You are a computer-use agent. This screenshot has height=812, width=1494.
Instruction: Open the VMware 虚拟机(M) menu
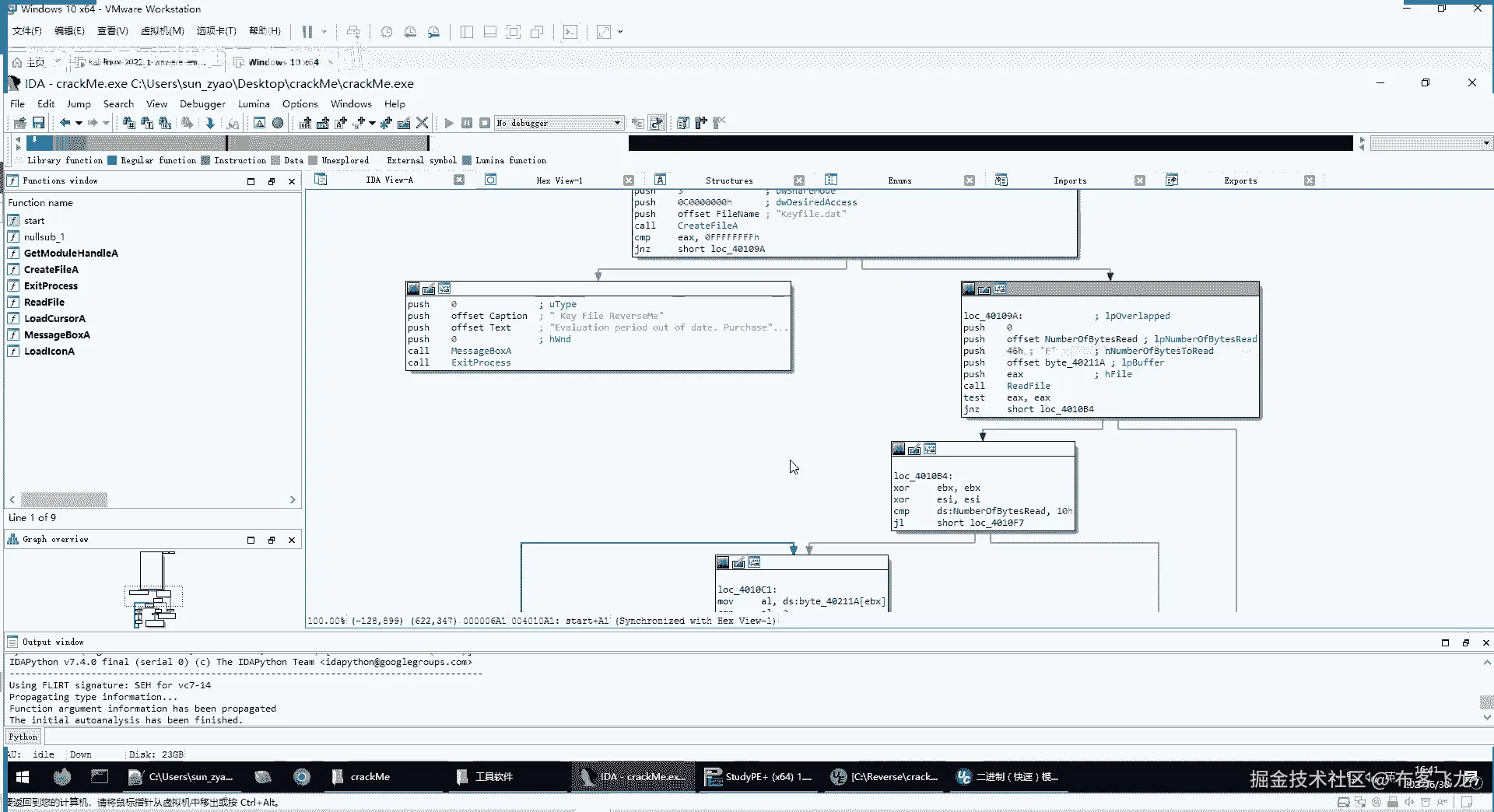(162, 31)
